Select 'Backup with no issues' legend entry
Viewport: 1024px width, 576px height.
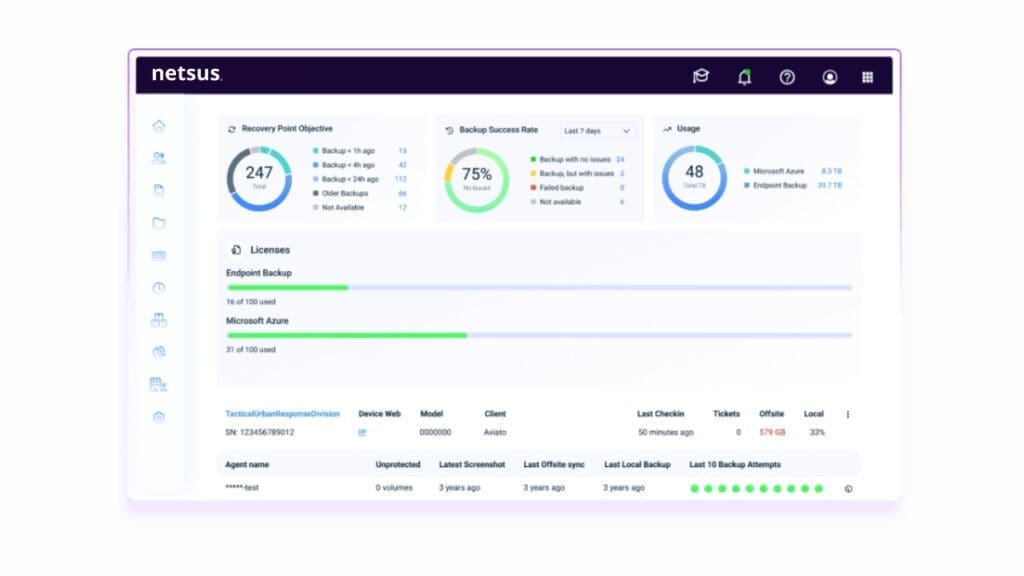577,159
